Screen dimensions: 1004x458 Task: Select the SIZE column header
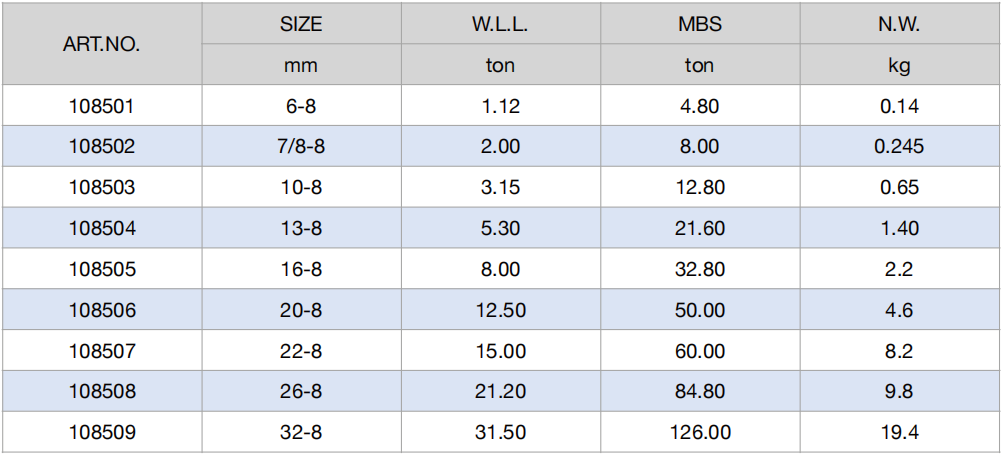(301, 24)
